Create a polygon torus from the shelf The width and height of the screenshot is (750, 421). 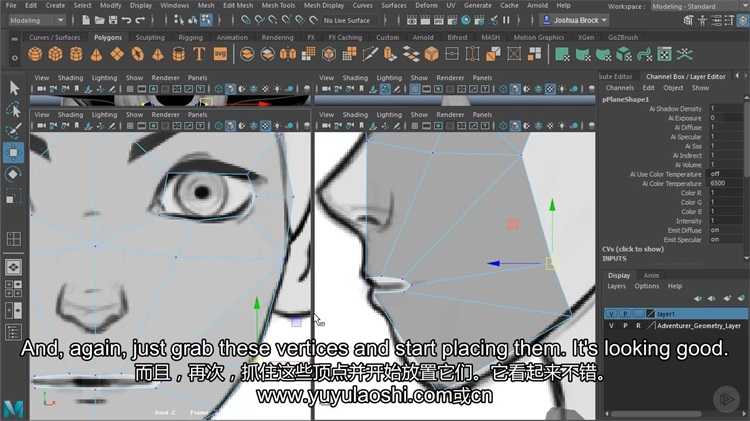pyautogui.click(x=138, y=55)
